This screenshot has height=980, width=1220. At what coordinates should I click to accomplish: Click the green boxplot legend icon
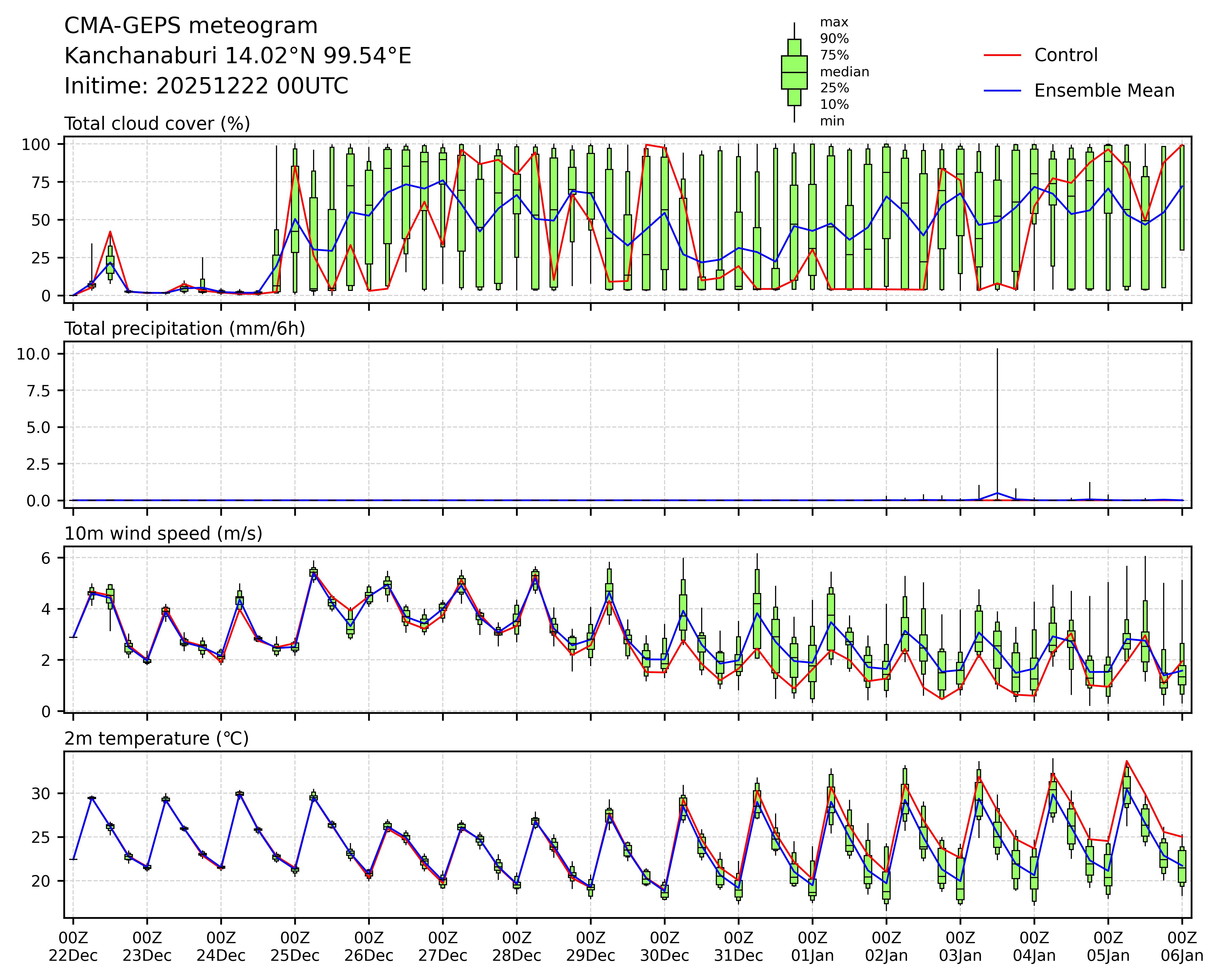(x=794, y=72)
